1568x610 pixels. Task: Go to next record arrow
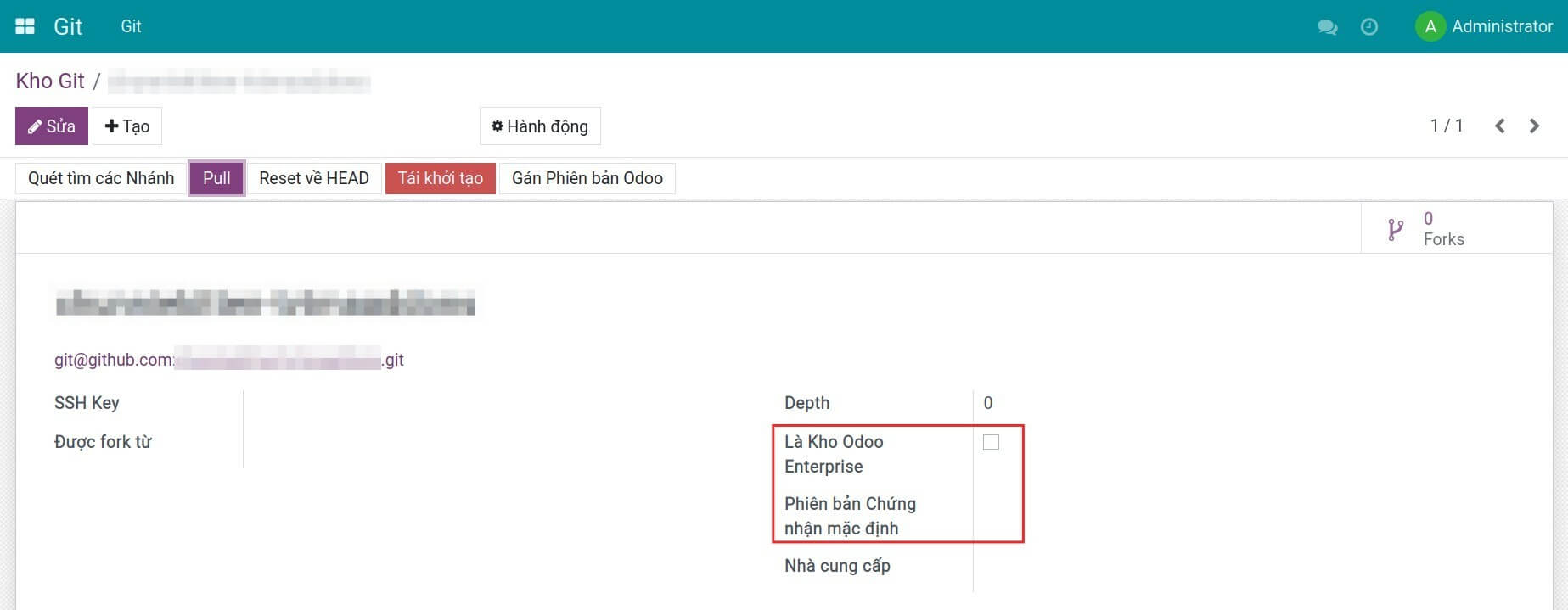1534,126
